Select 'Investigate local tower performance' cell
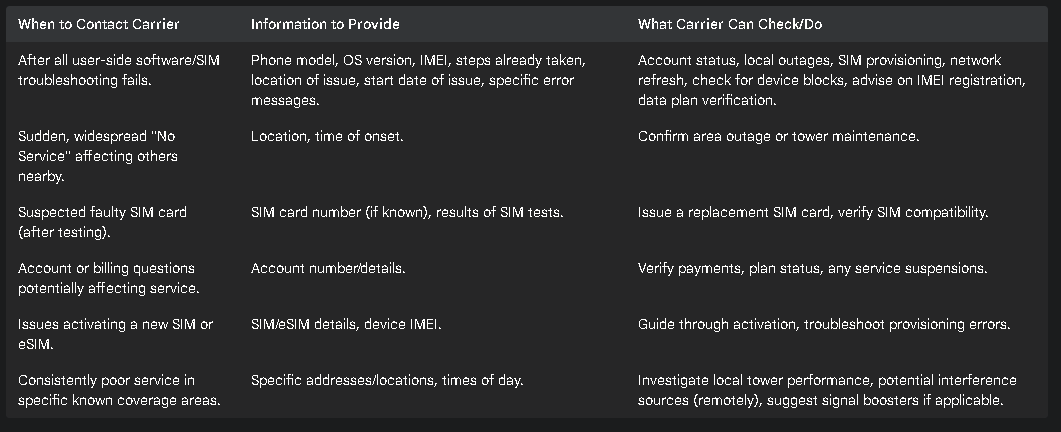 coord(827,391)
